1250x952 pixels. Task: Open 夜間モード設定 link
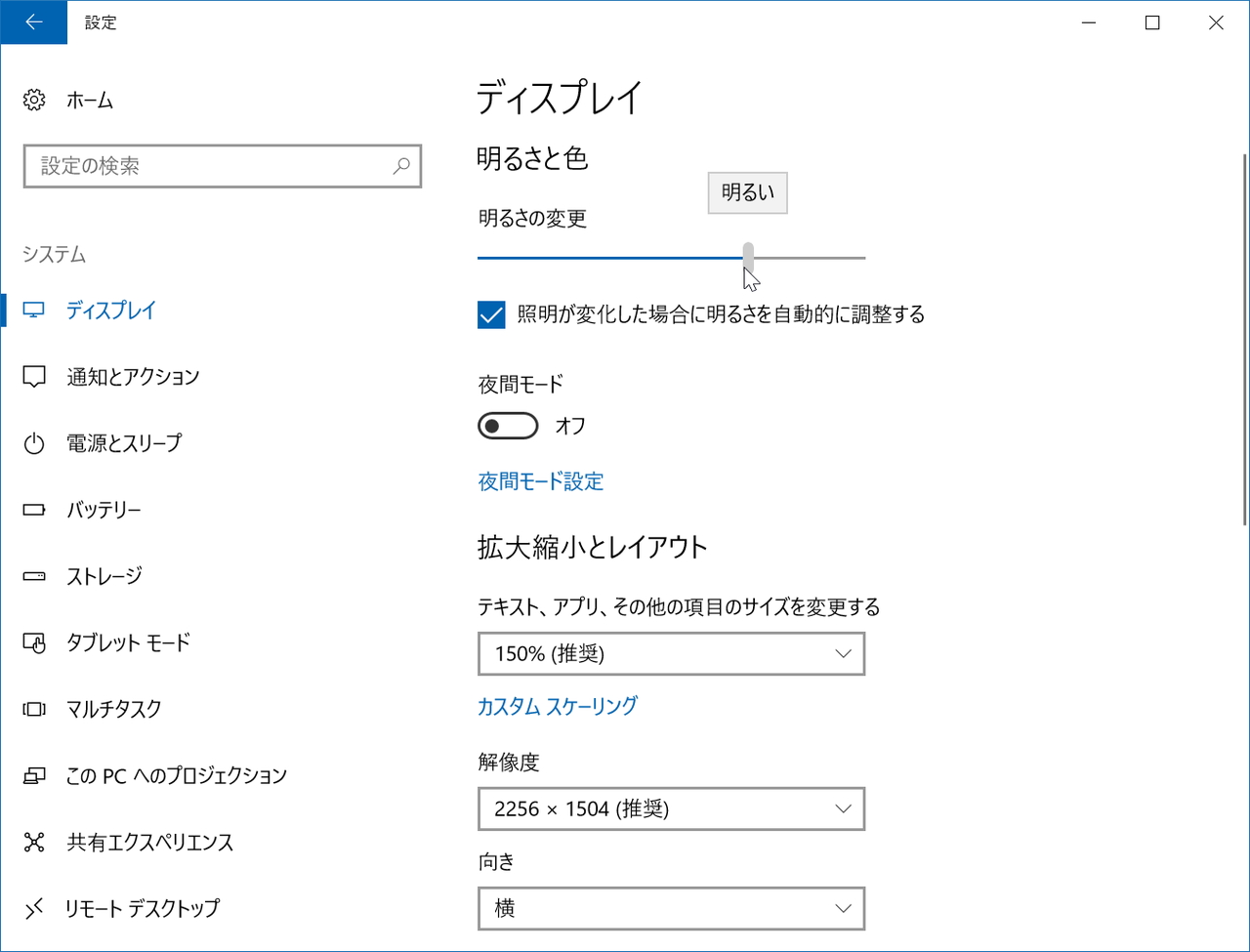(540, 480)
